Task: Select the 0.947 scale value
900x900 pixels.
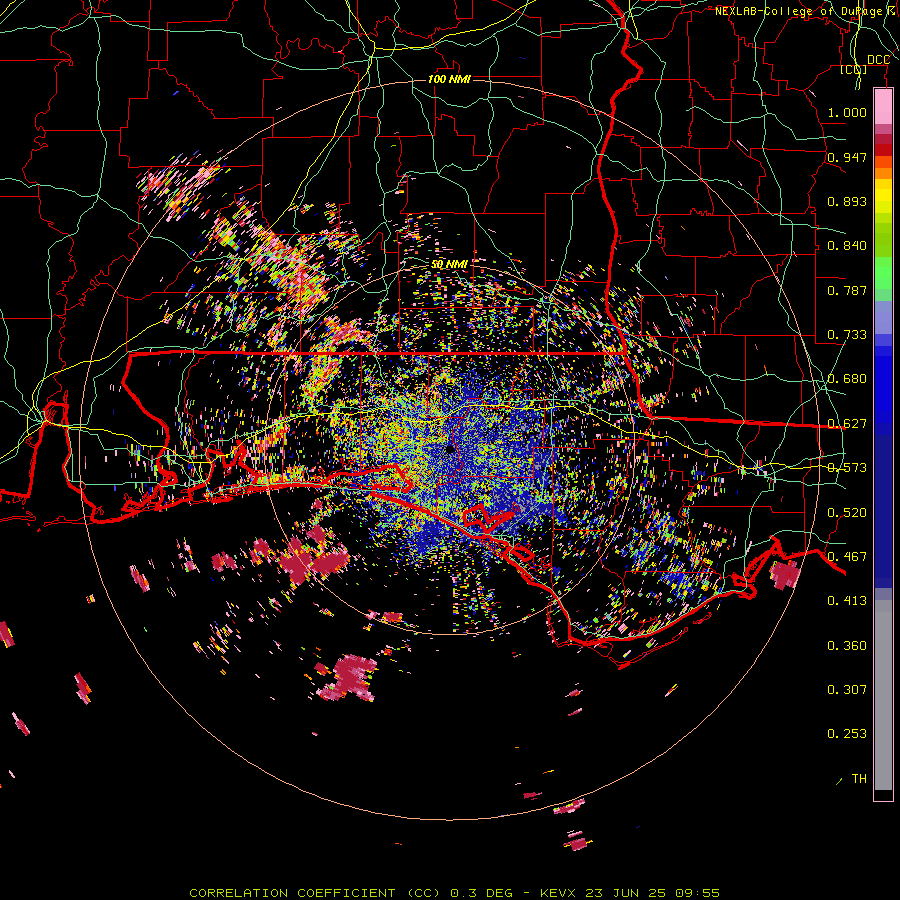Action: [847, 157]
